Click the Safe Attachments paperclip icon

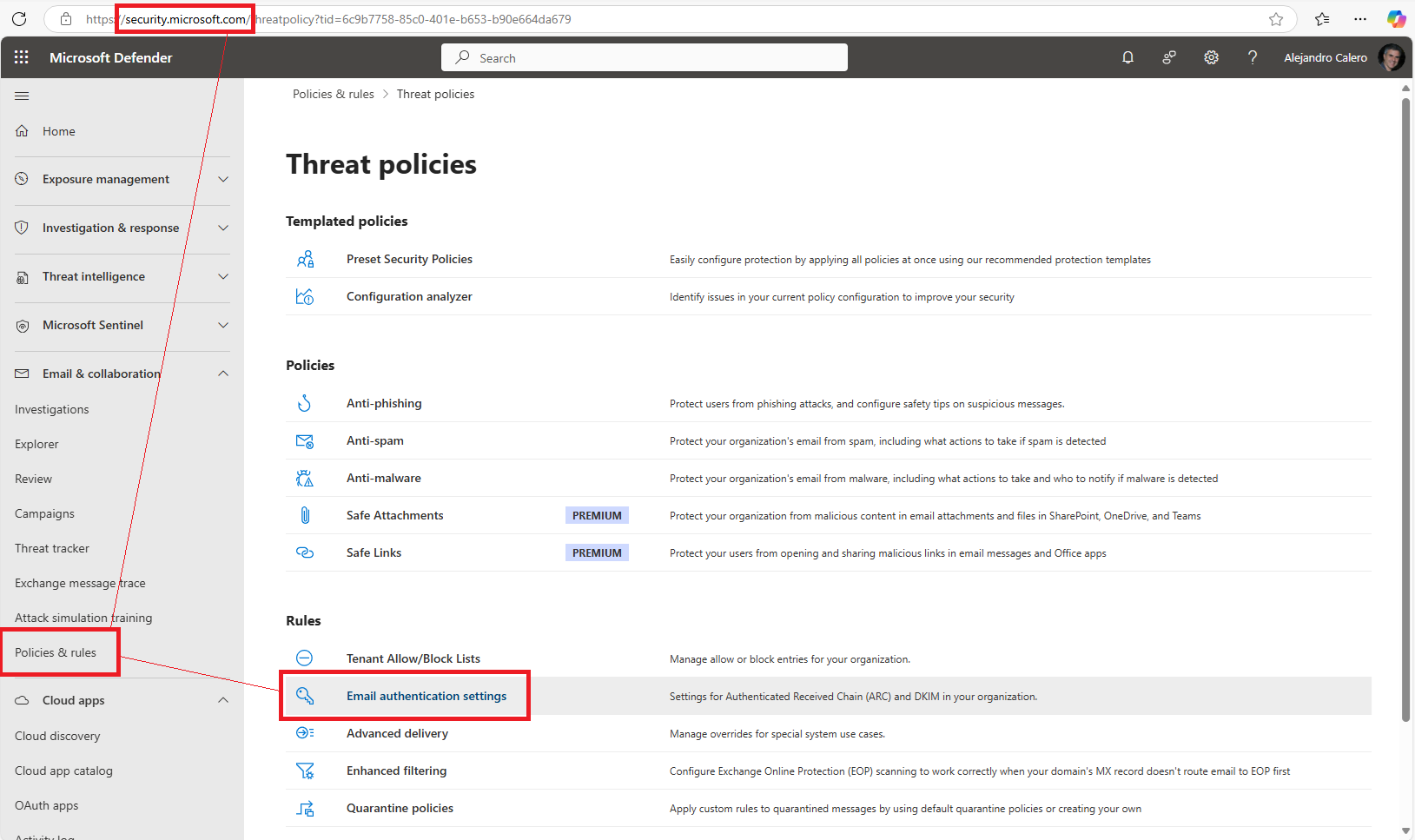[x=305, y=515]
